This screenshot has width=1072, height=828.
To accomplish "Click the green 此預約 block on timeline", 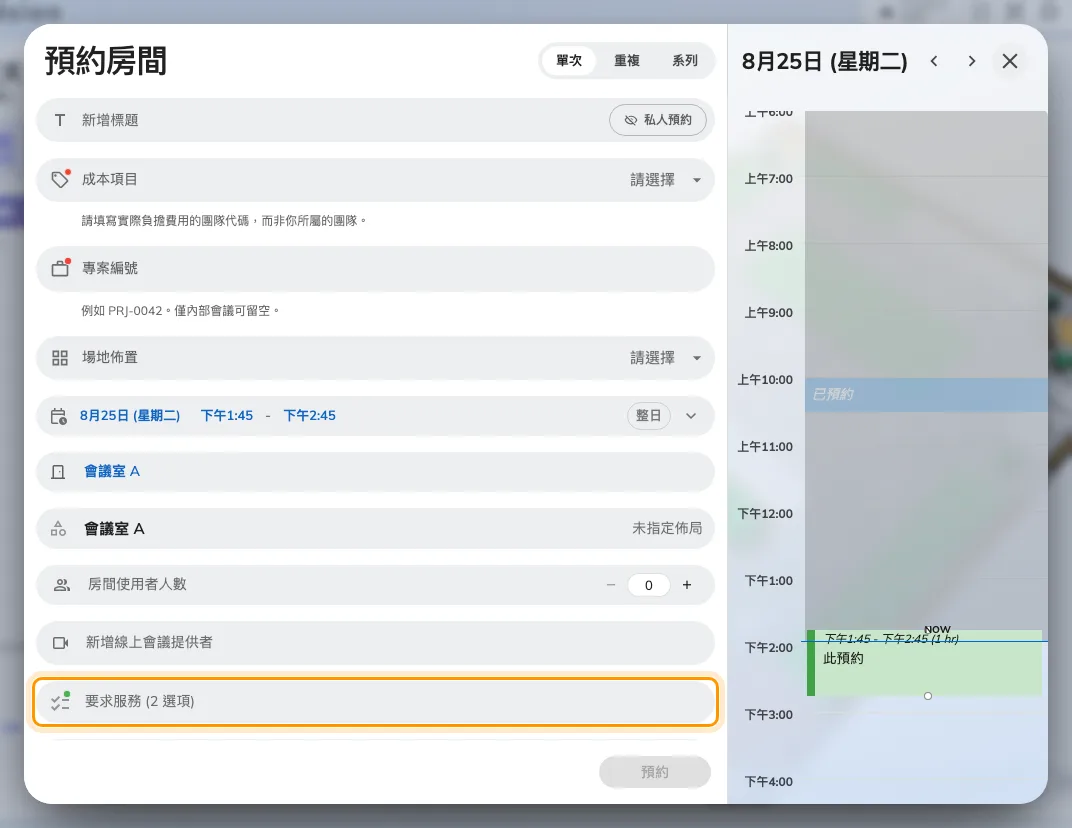I will coord(924,663).
